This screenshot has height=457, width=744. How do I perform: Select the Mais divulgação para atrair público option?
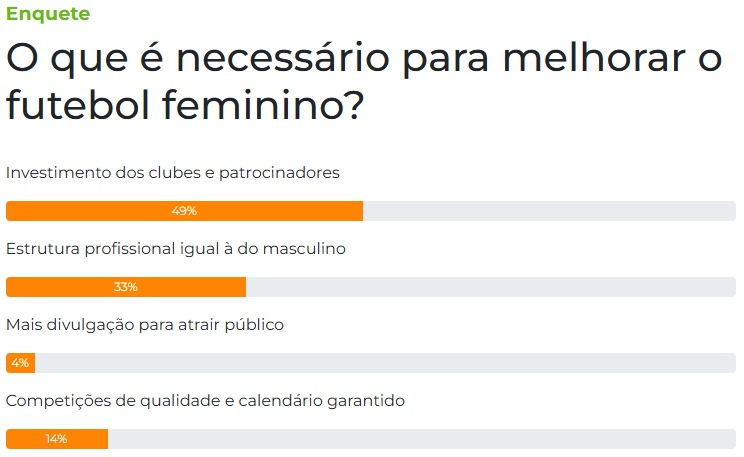(x=145, y=325)
